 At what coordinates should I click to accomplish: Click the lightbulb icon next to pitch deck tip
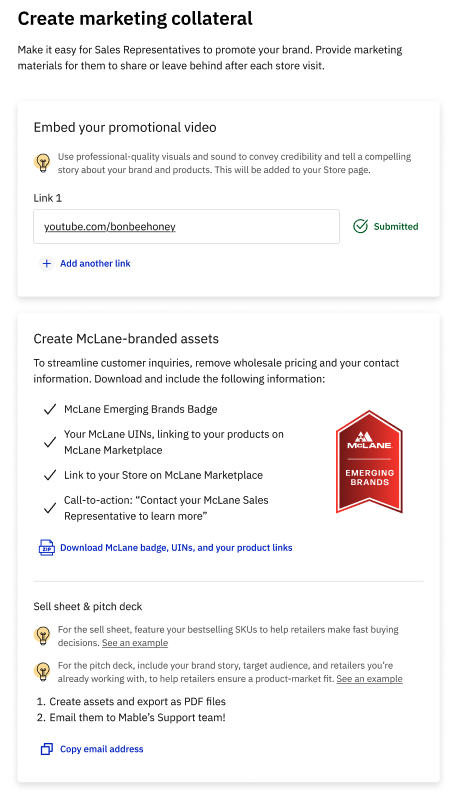pos(42,672)
